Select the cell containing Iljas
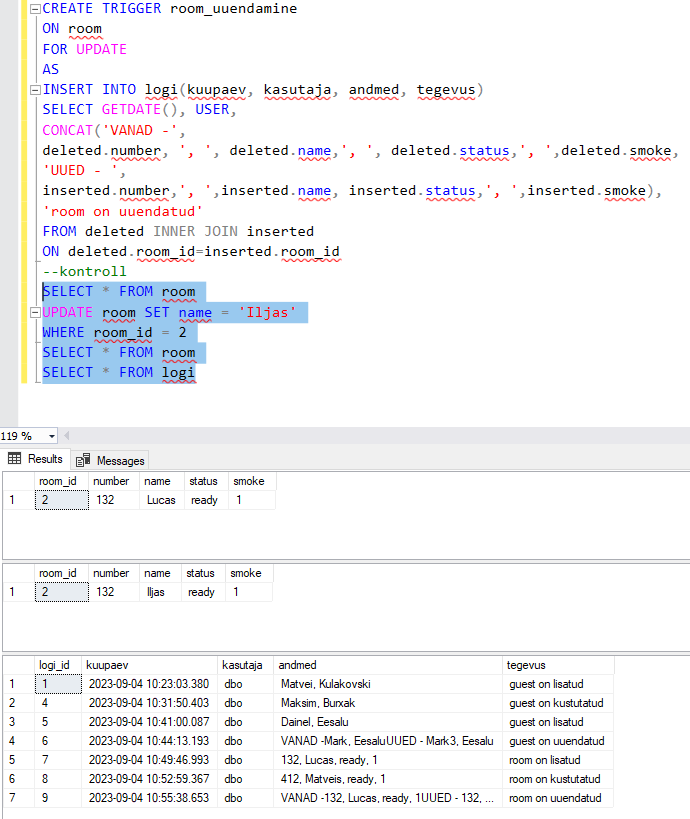 coord(160,592)
